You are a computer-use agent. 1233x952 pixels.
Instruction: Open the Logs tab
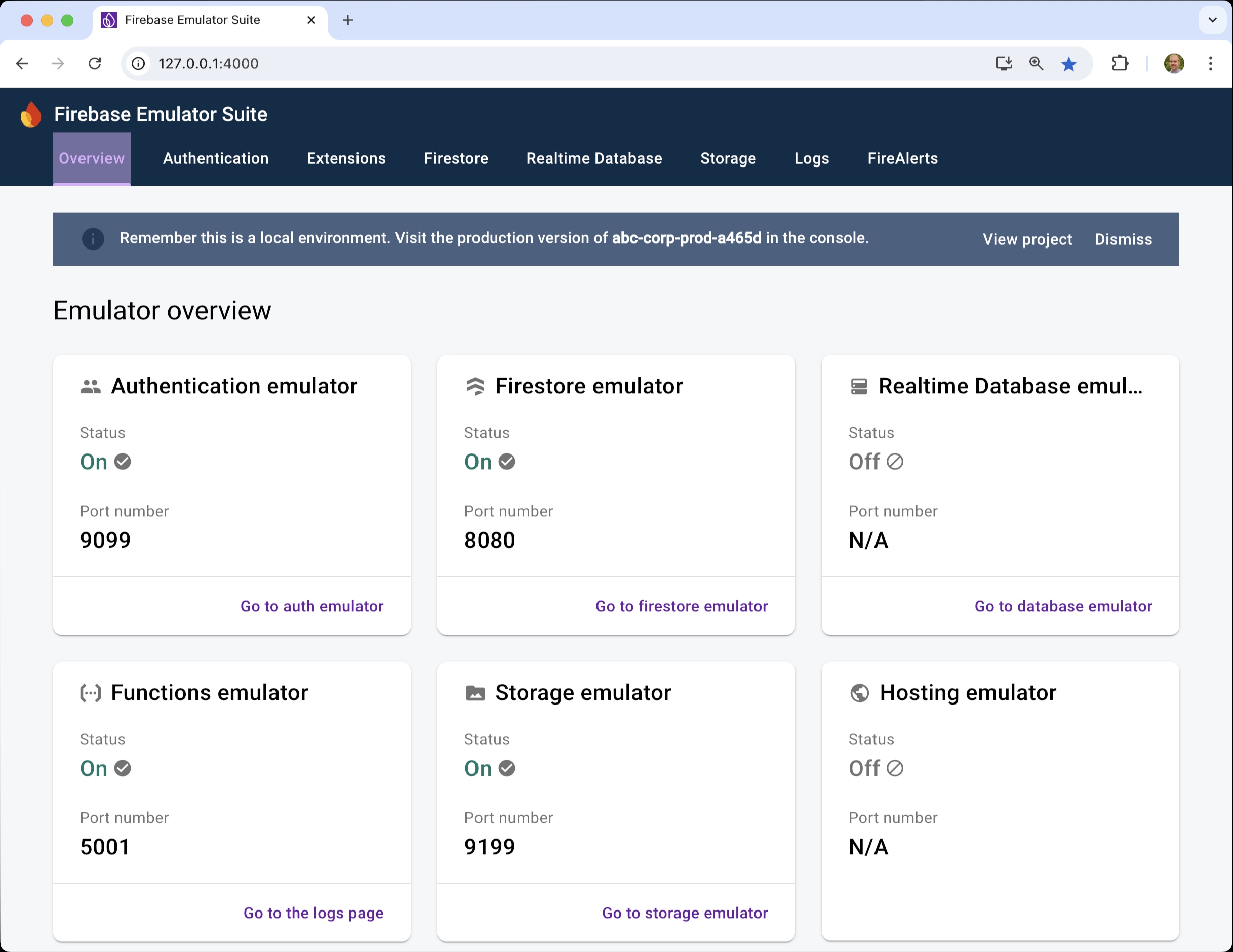pos(811,158)
